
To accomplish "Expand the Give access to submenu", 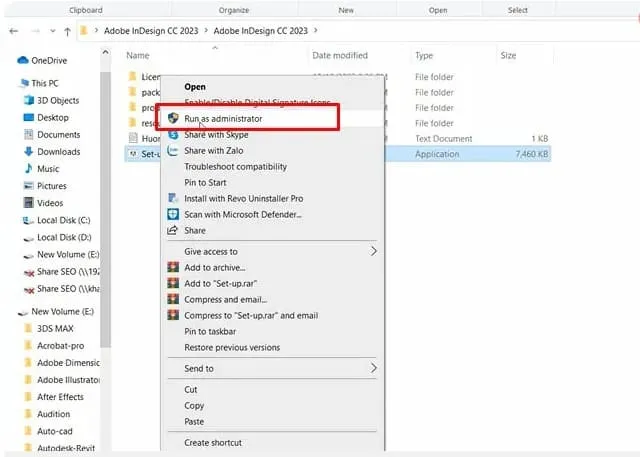I will [273, 252].
